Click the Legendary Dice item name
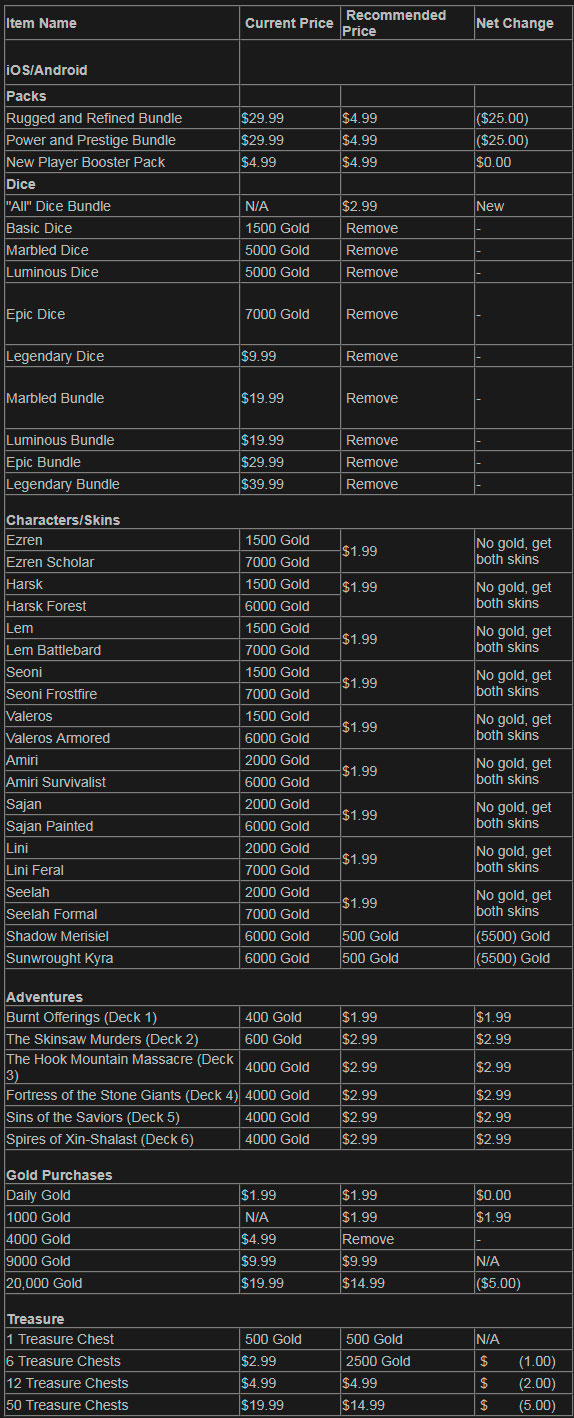The width and height of the screenshot is (574, 1418). point(55,356)
